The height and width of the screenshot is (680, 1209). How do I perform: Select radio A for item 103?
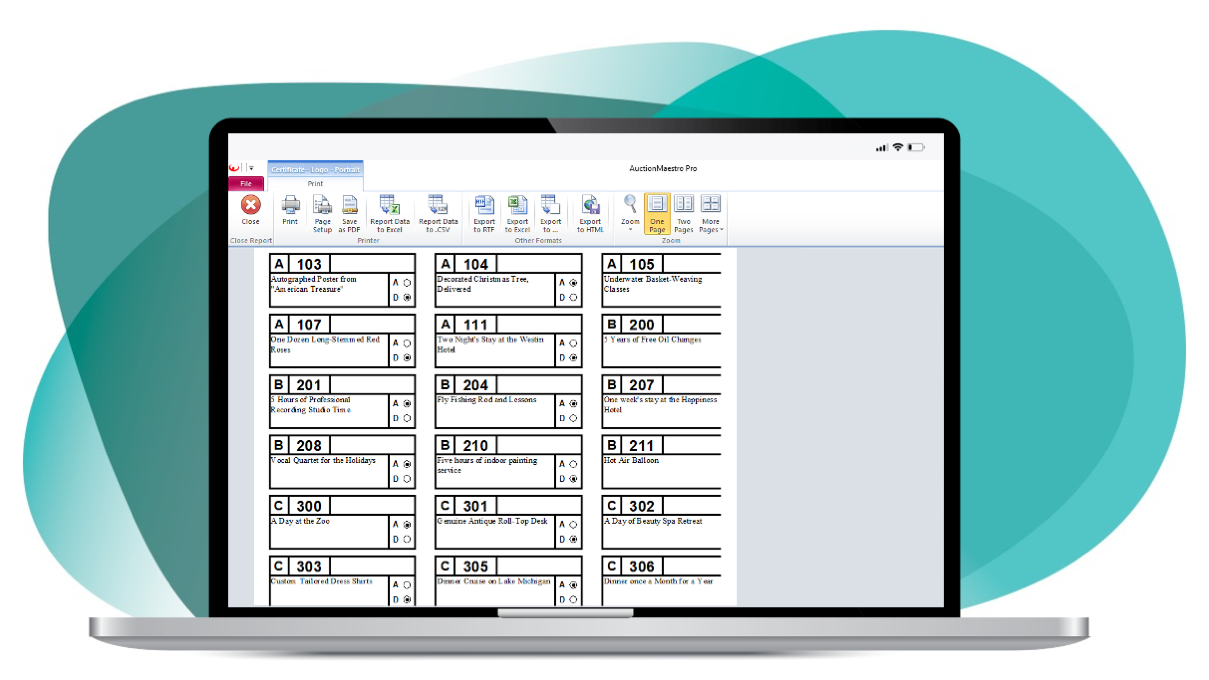pos(407,283)
